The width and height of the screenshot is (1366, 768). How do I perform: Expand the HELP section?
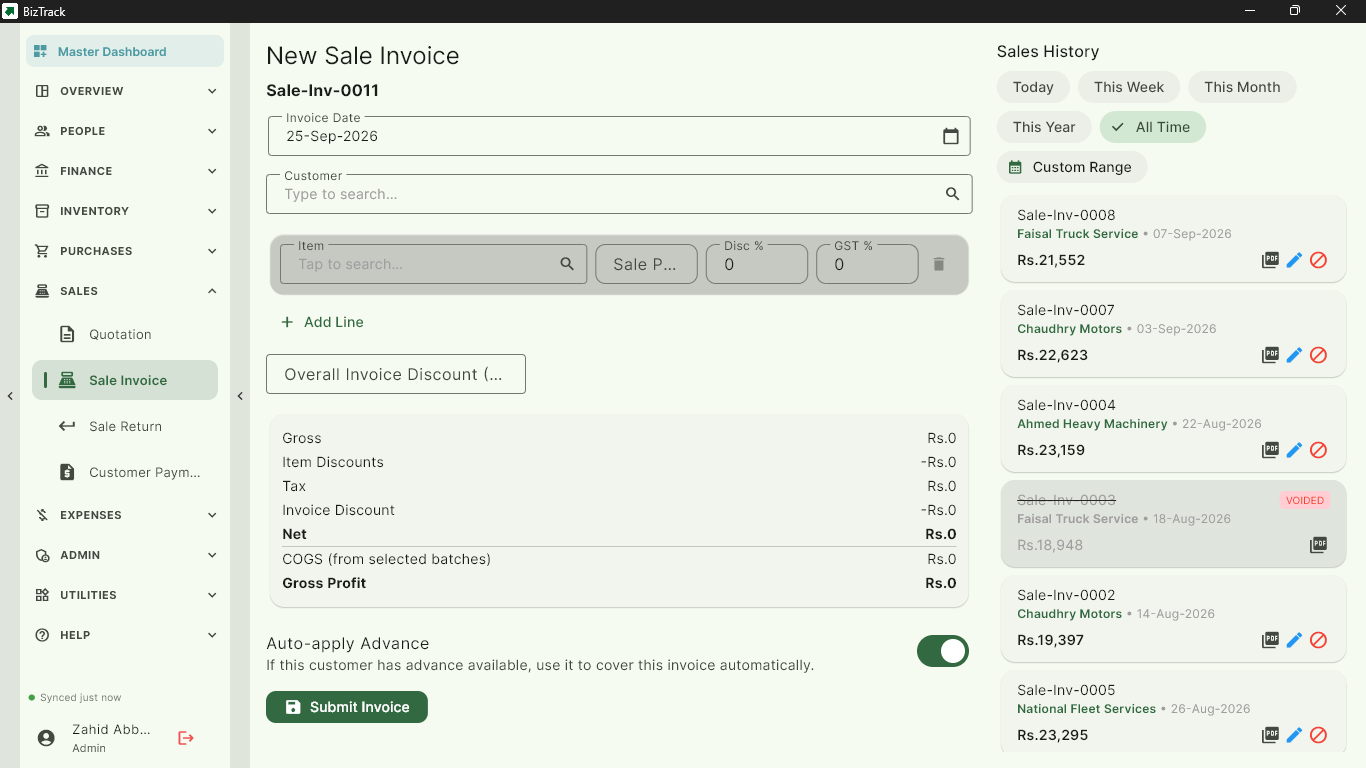click(x=125, y=635)
